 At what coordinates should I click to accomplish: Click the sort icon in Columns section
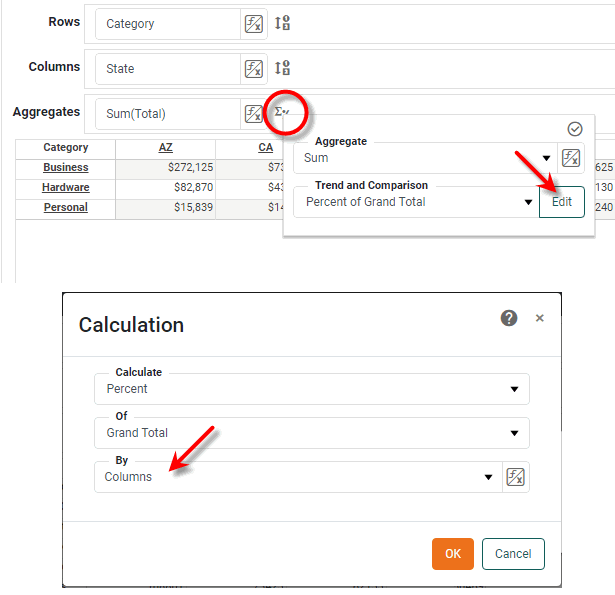(x=283, y=69)
